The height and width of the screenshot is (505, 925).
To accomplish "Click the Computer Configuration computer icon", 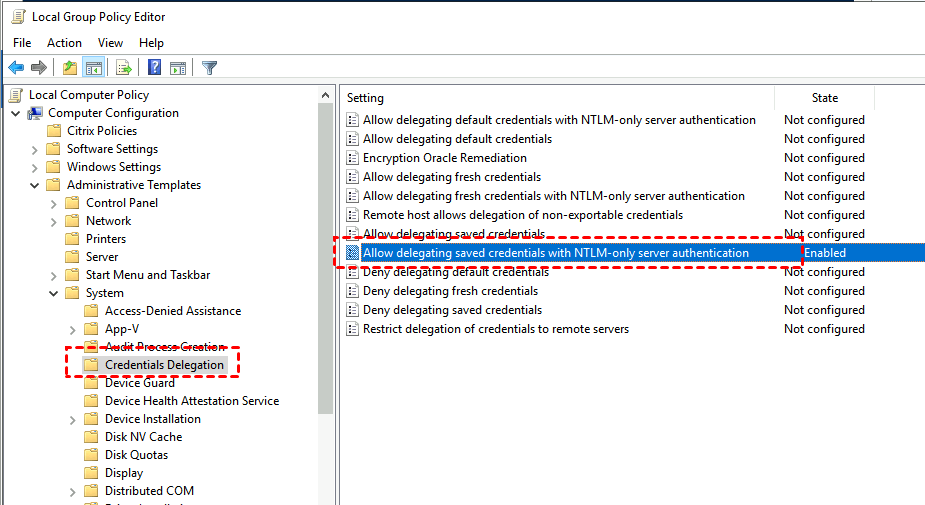I will (35, 113).
